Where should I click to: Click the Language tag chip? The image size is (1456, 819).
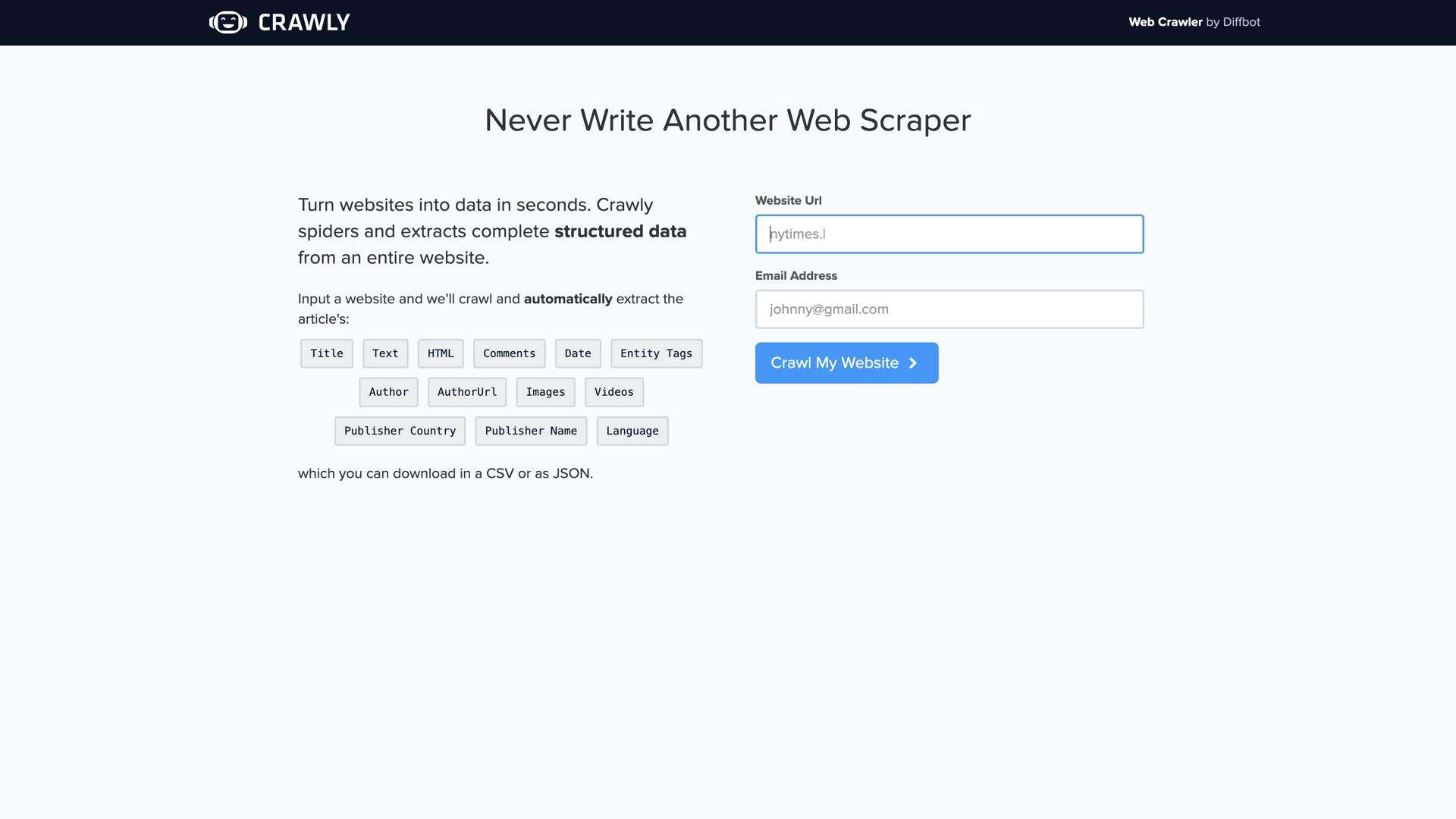click(632, 431)
